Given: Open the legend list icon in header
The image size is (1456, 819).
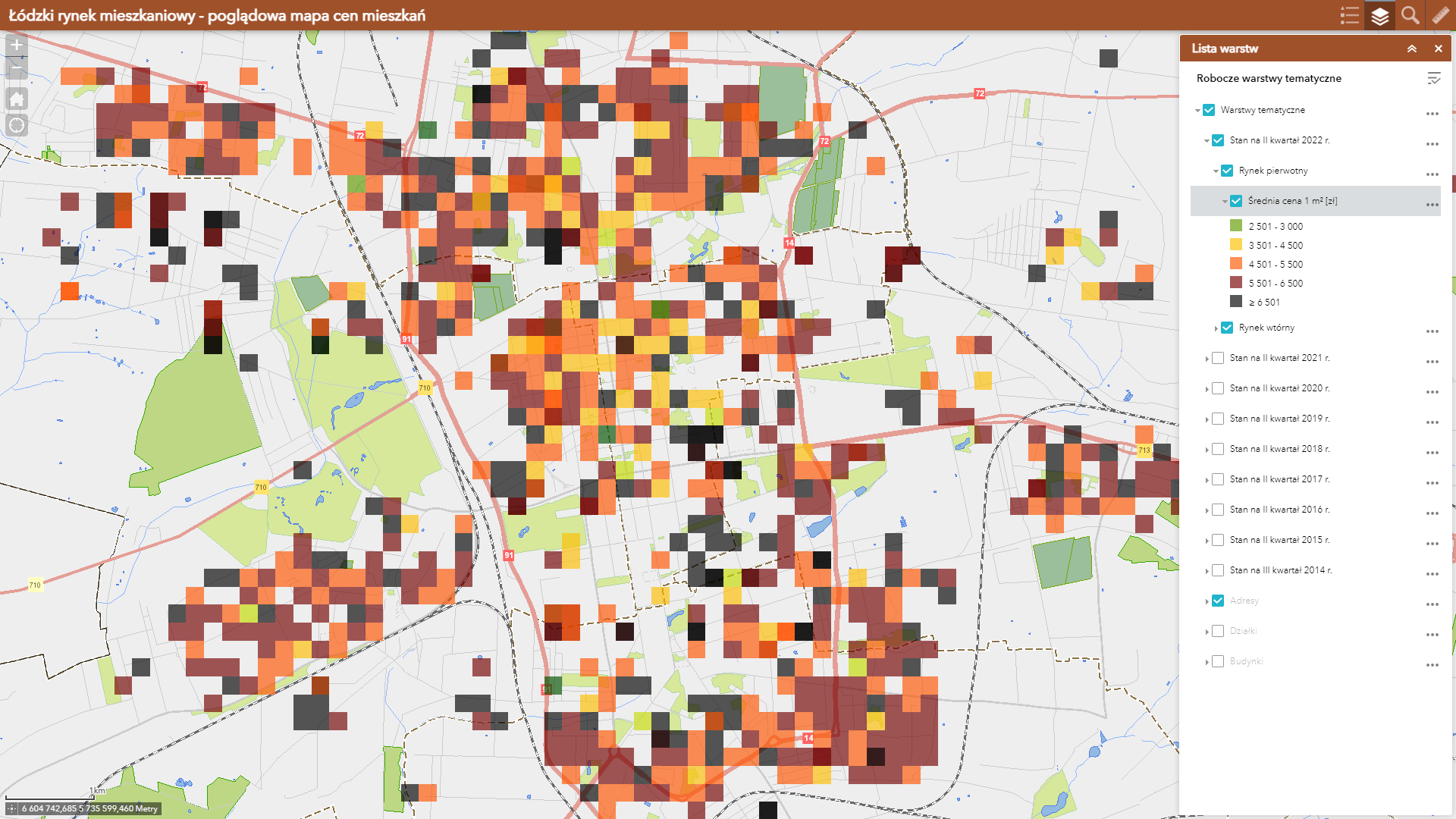Looking at the screenshot, I should pyautogui.click(x=1350, y=15).
